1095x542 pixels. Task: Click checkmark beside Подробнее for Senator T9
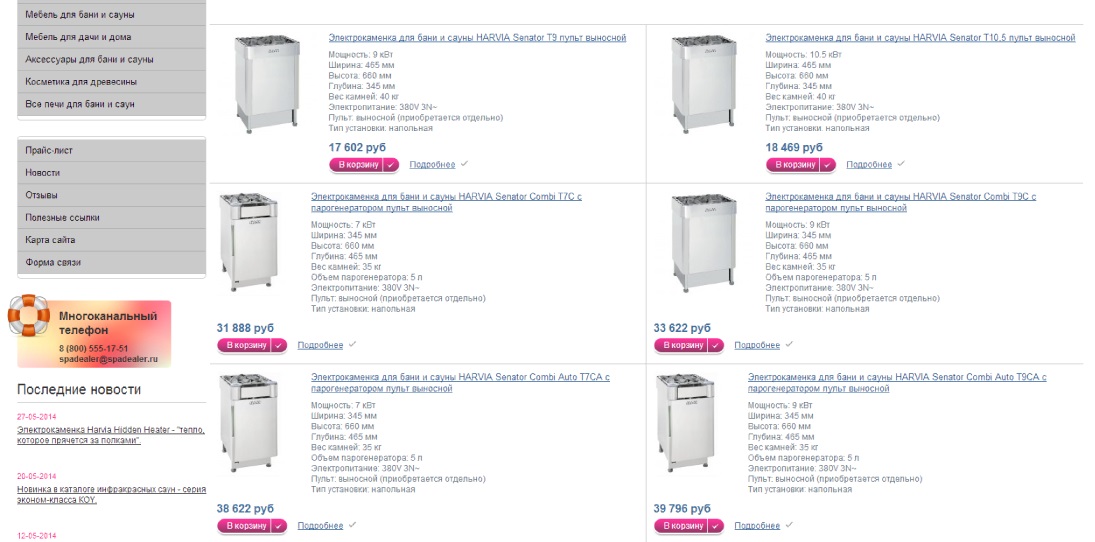[464, 164]
